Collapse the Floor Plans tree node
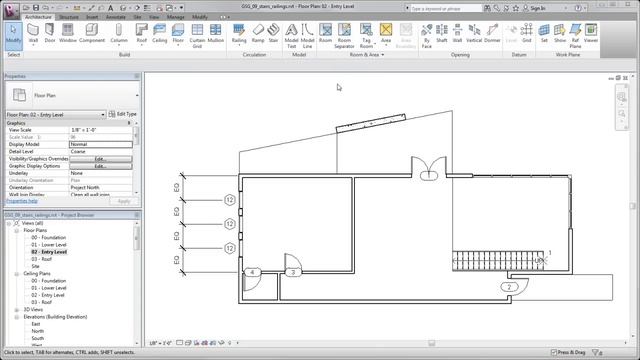This screenshot has width=640, height=360. coord(17,231)
